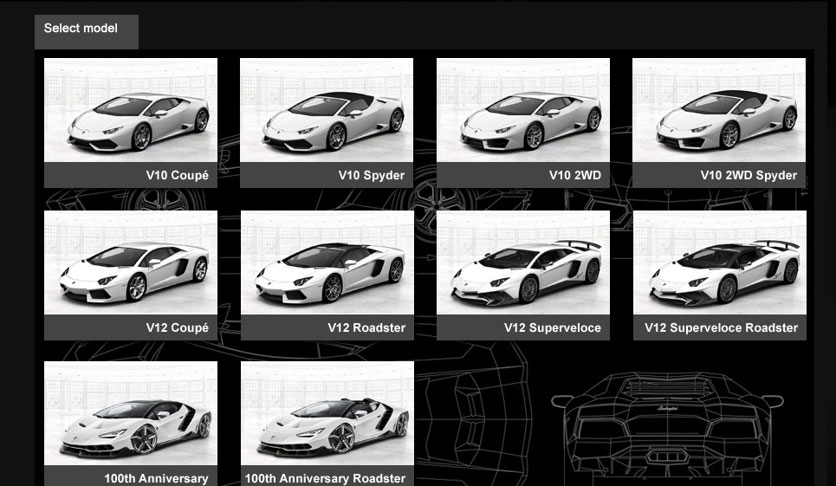Open the Select model tab
836x486 pixels.
[x=86, y=31]
